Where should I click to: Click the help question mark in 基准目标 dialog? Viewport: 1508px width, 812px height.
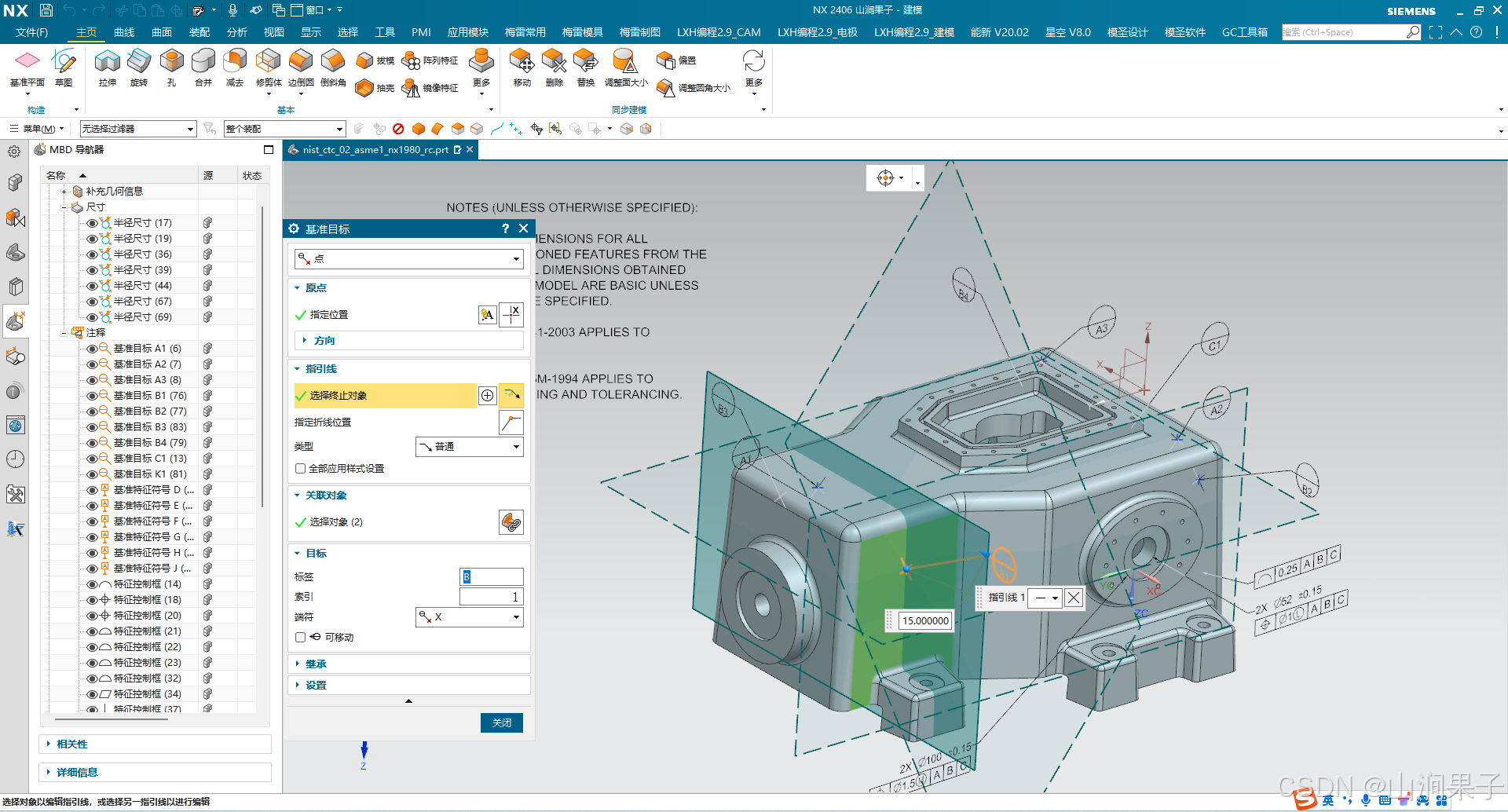coord(505,229)
